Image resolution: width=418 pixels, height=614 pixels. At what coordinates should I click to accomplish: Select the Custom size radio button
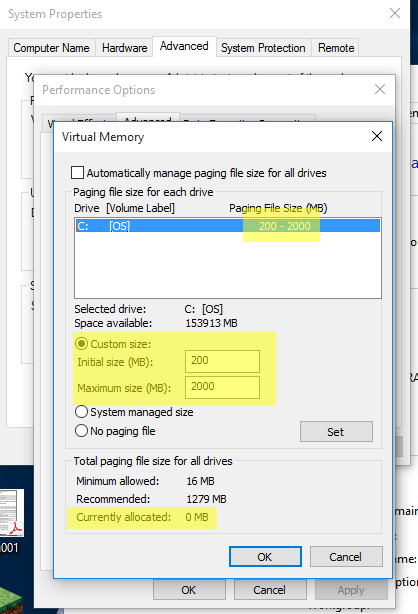[81, 344]
